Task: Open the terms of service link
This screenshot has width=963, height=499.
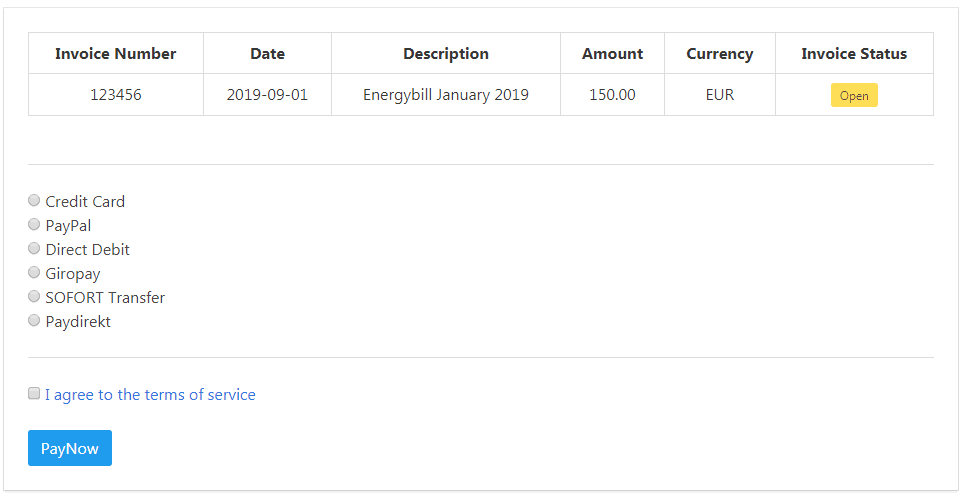Action: coord(150,395)
